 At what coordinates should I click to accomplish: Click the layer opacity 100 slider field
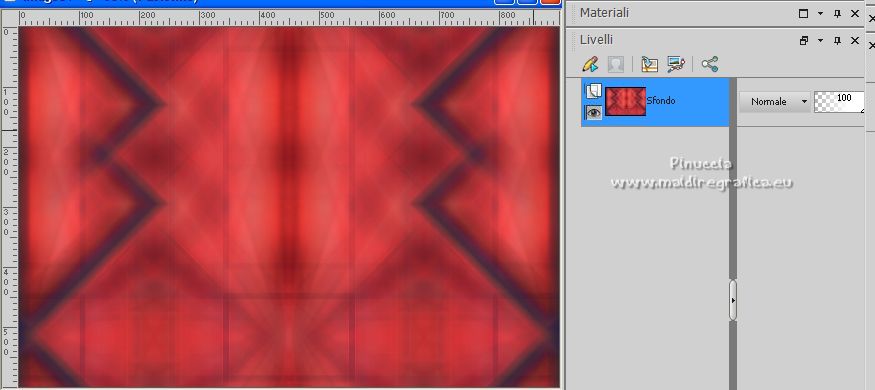point(839,102)
